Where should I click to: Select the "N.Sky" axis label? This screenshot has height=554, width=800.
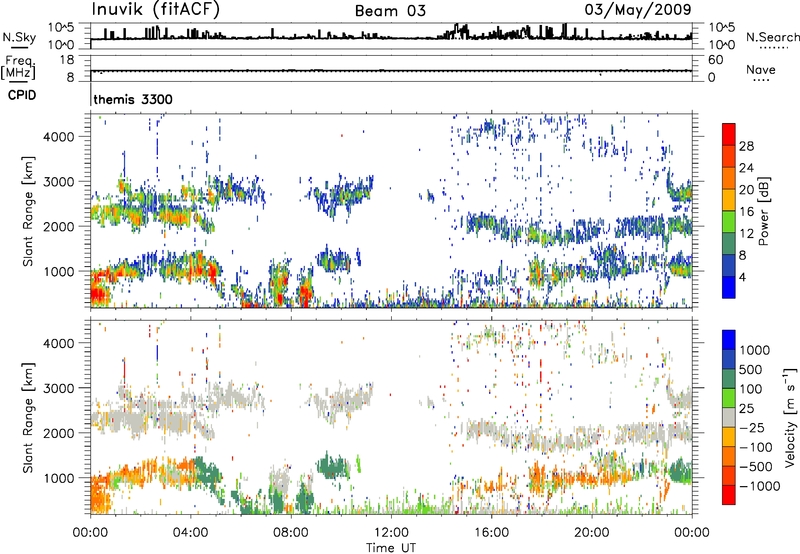click(x=19, y=37)
